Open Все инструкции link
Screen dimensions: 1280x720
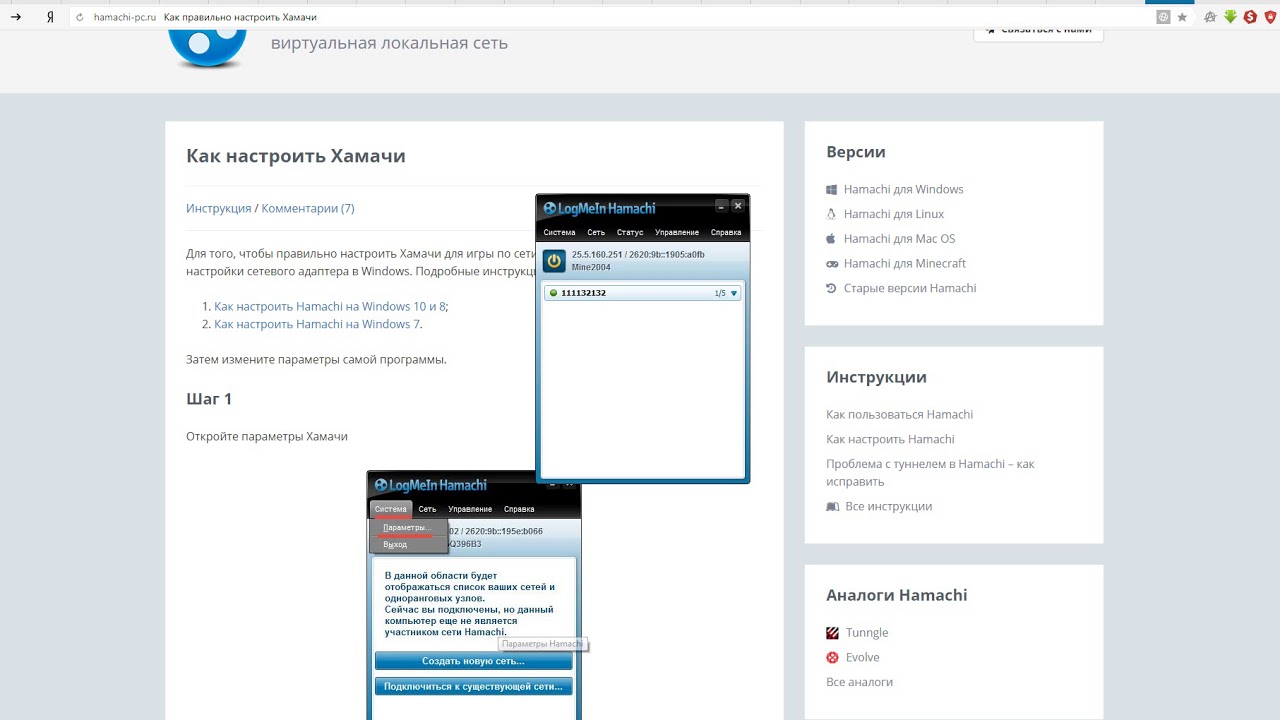click(x=888, y=506)
